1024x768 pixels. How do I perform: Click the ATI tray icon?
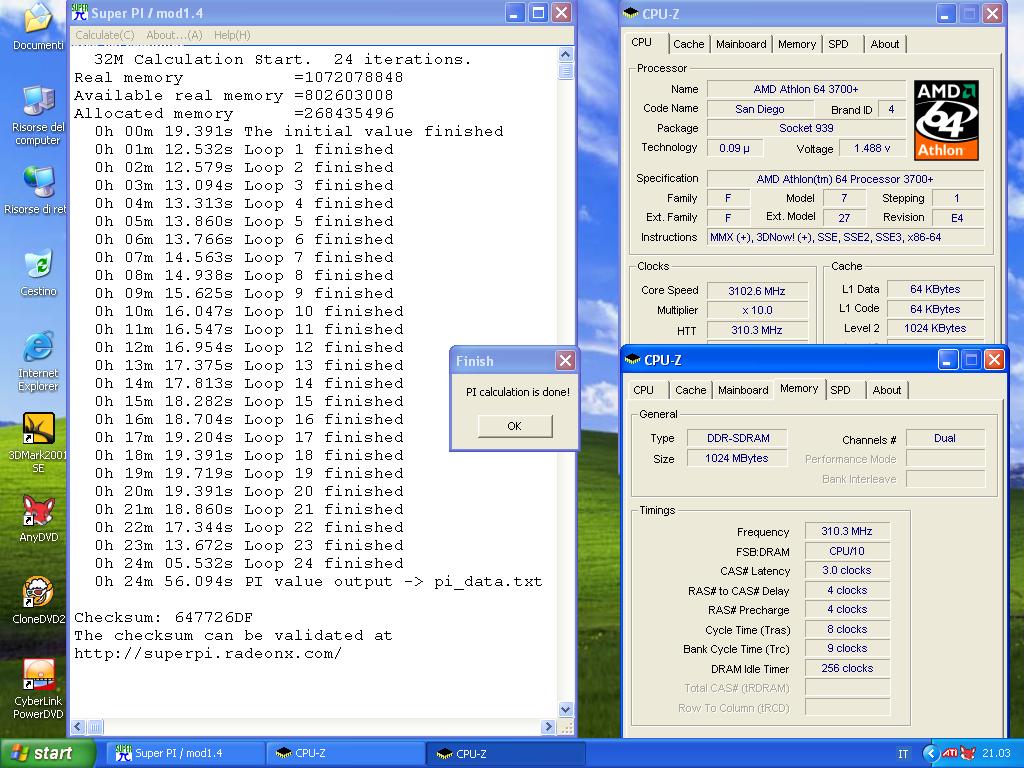pos(949,753)
